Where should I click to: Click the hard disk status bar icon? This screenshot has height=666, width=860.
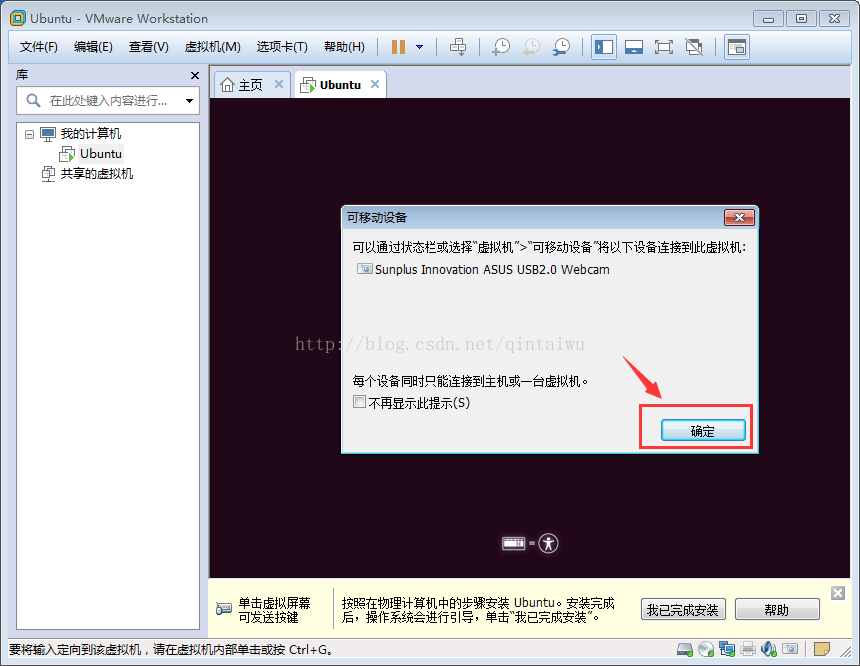point(684,650)
